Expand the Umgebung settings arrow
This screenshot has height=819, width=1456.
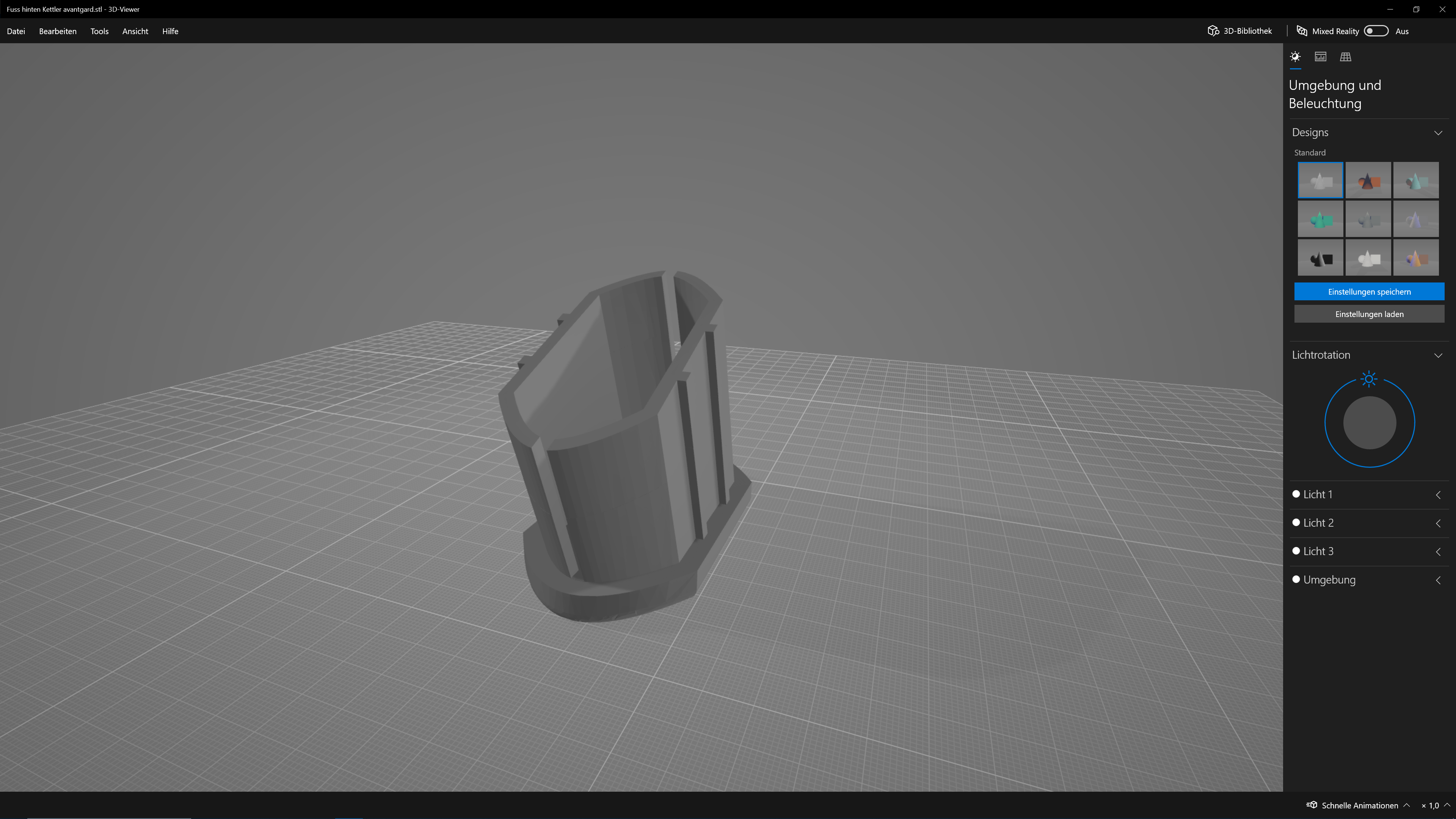(x=1438, y=580)
